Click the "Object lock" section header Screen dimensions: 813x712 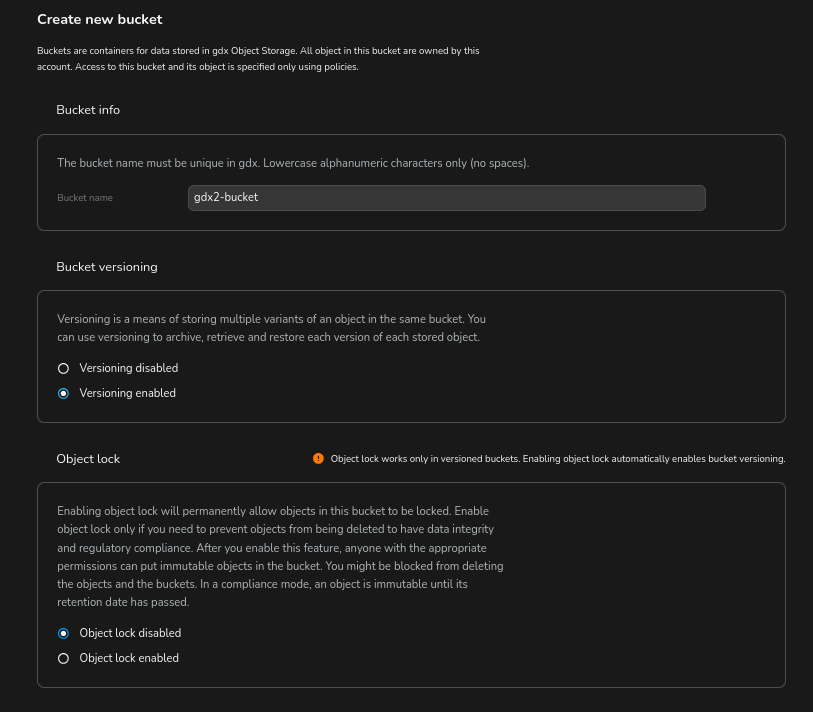88,459
